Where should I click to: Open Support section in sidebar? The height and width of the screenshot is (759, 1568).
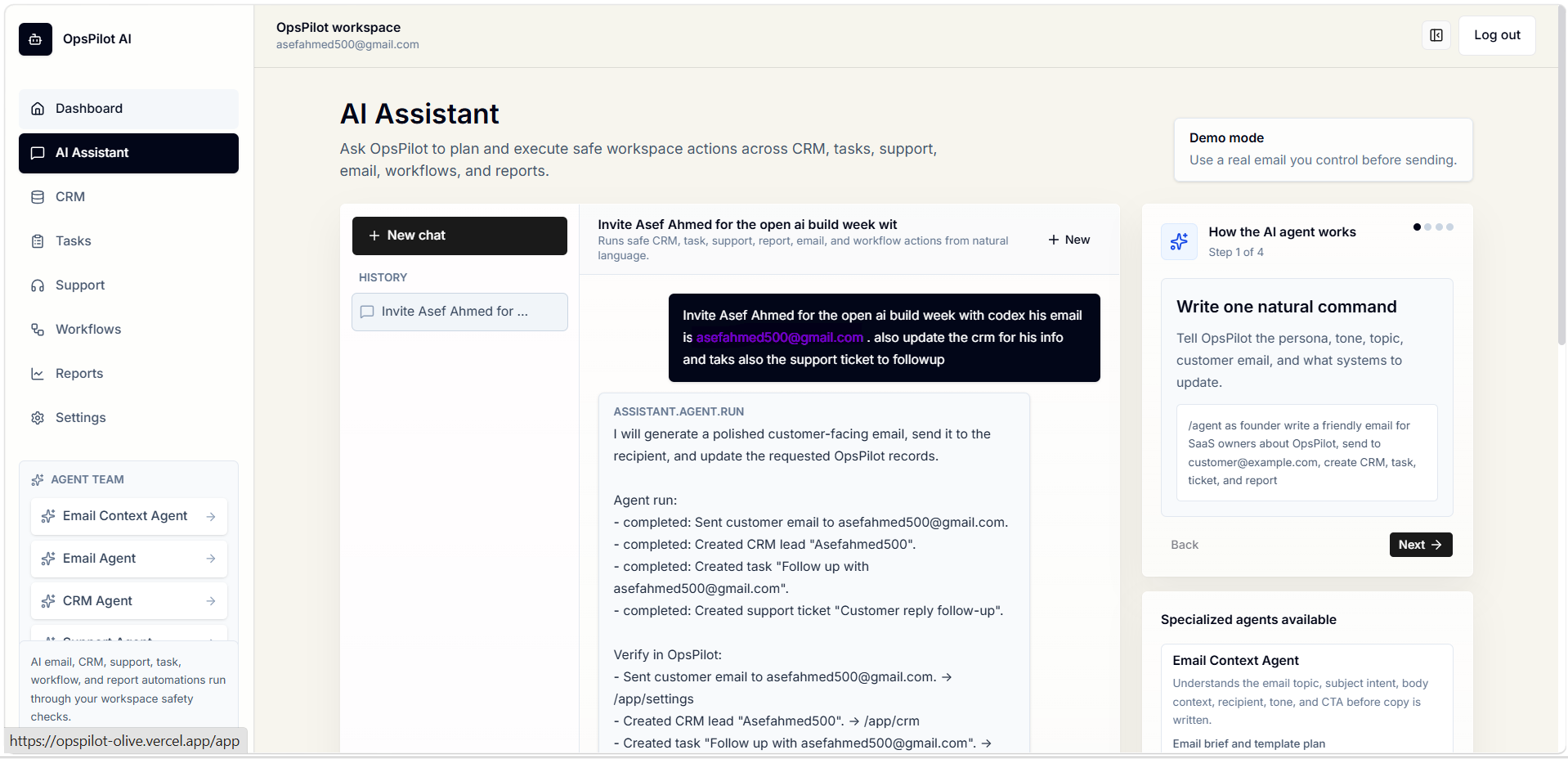128,285
